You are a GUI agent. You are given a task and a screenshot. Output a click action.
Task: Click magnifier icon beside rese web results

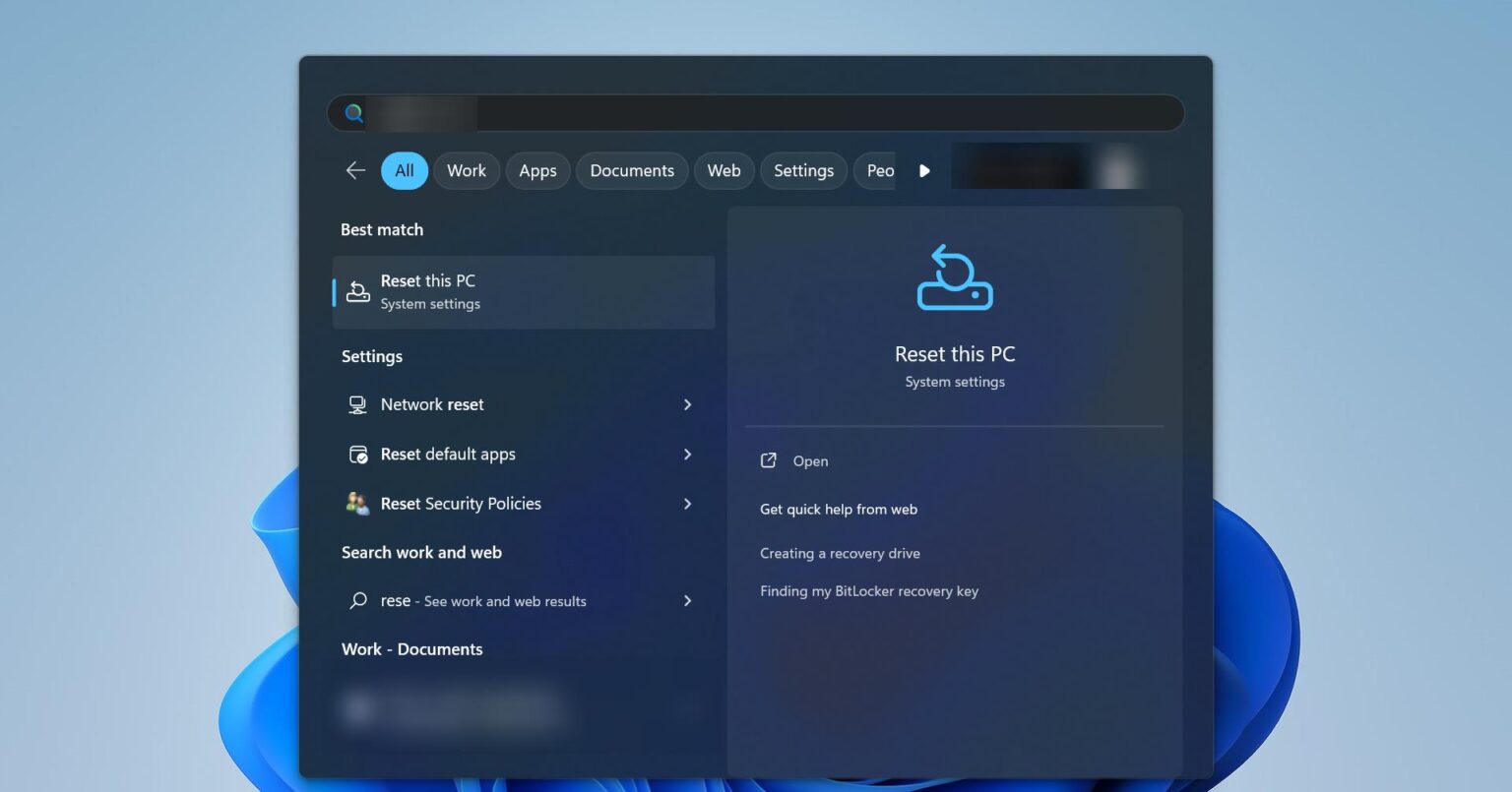pos(358,601)
